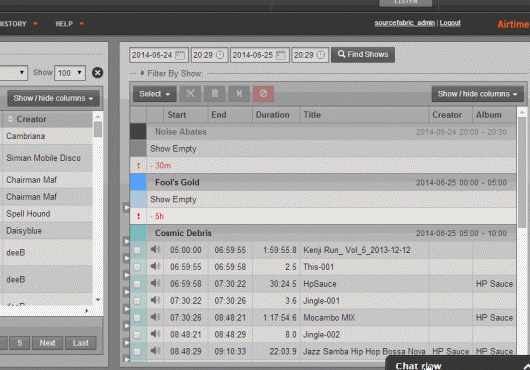The width and height of the screenshot is (530, 370).
Task: Click the library list vertical scrollbar thumb
Action: (98, 129)
